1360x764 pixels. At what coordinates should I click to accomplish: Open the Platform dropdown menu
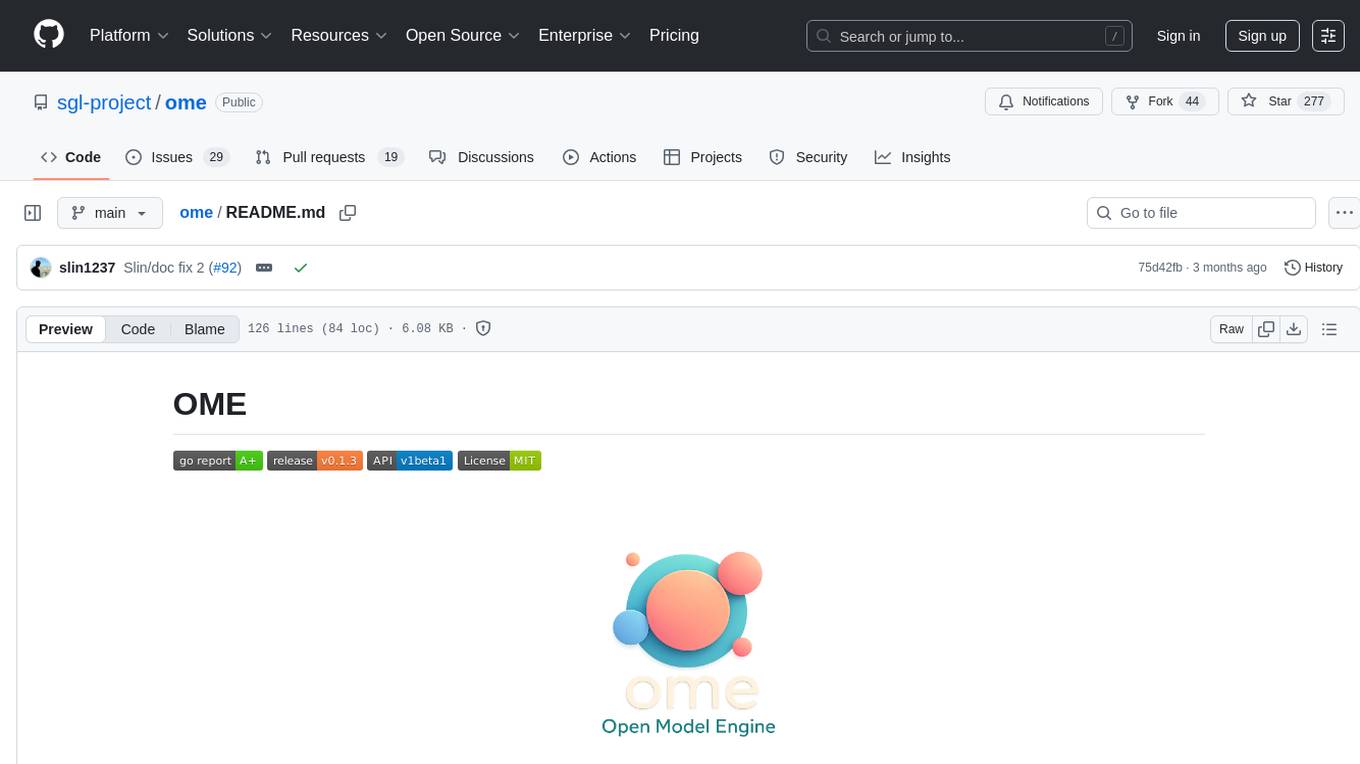pyautogui.click(x=129, y=35)
